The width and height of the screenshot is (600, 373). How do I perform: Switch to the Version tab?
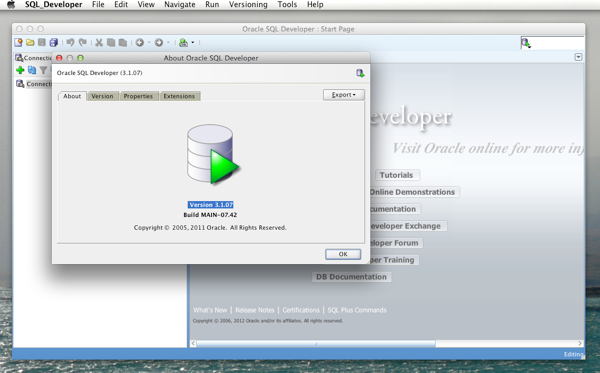point(102,96)
